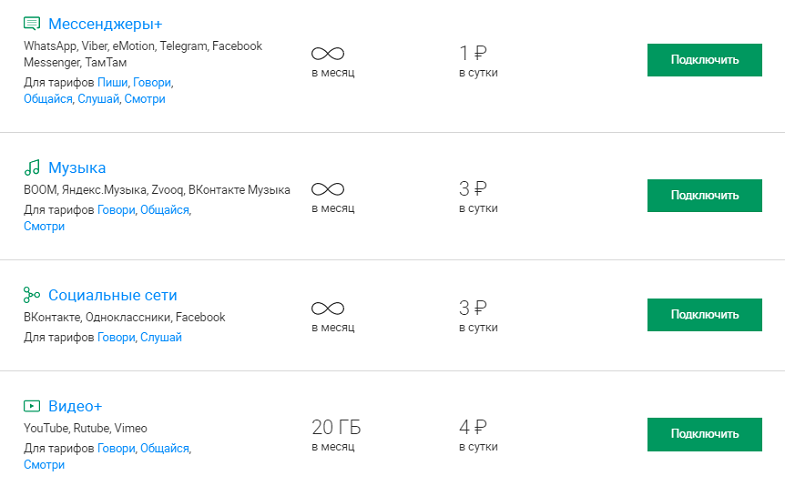
Task: Click the Видео+ play icon
Action: coord(32,406)
